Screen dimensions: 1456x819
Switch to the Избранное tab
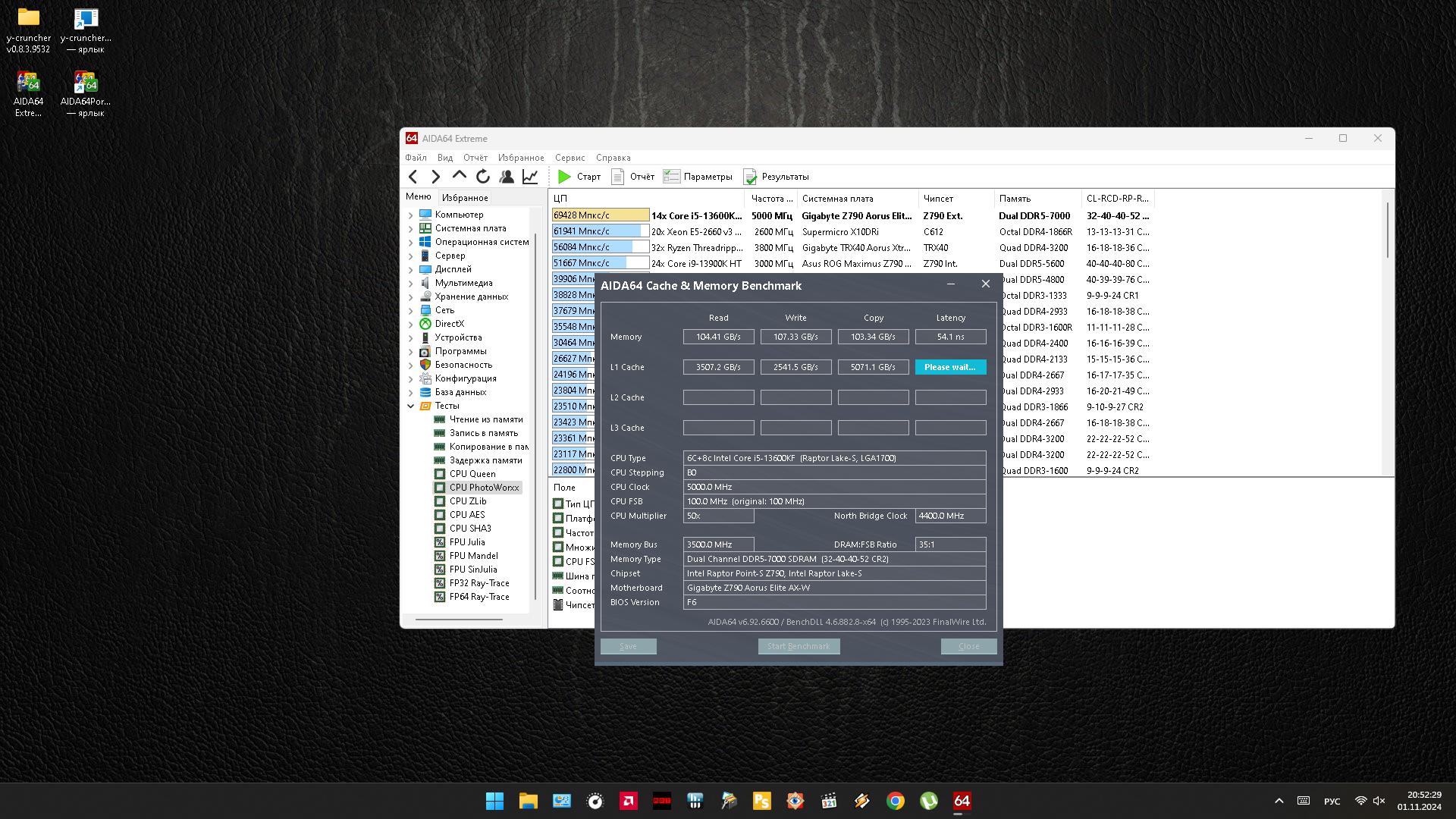click(x=465, y=198)
